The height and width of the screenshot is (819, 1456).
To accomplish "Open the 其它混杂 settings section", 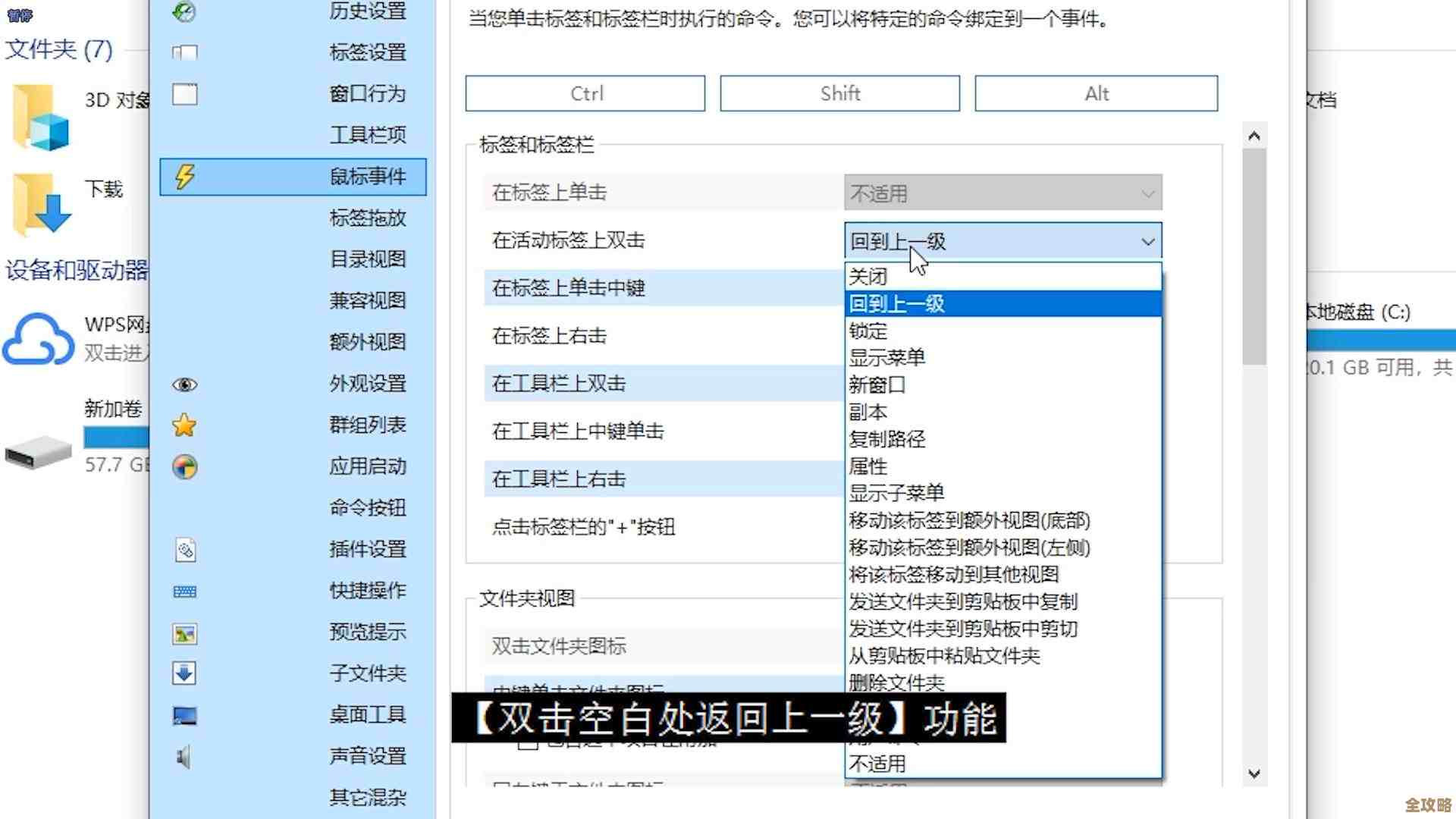I will click(x=367, y=797).
